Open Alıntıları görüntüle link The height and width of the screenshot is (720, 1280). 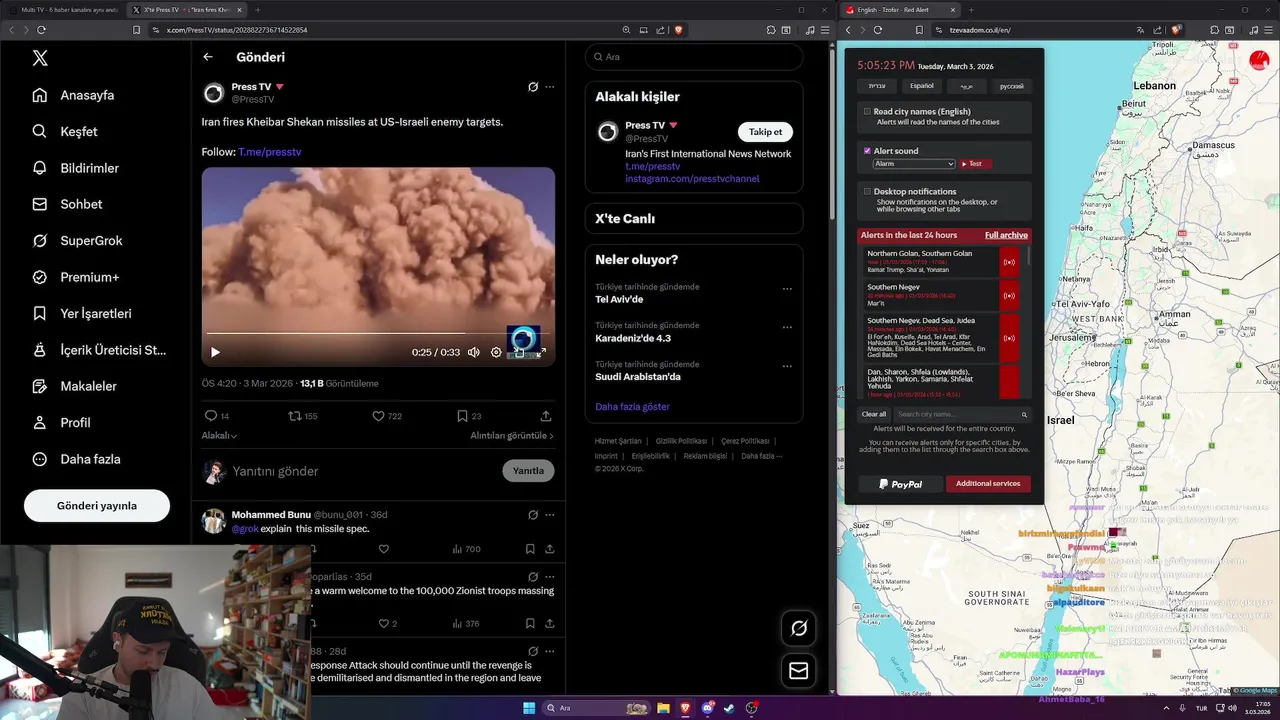512,436
